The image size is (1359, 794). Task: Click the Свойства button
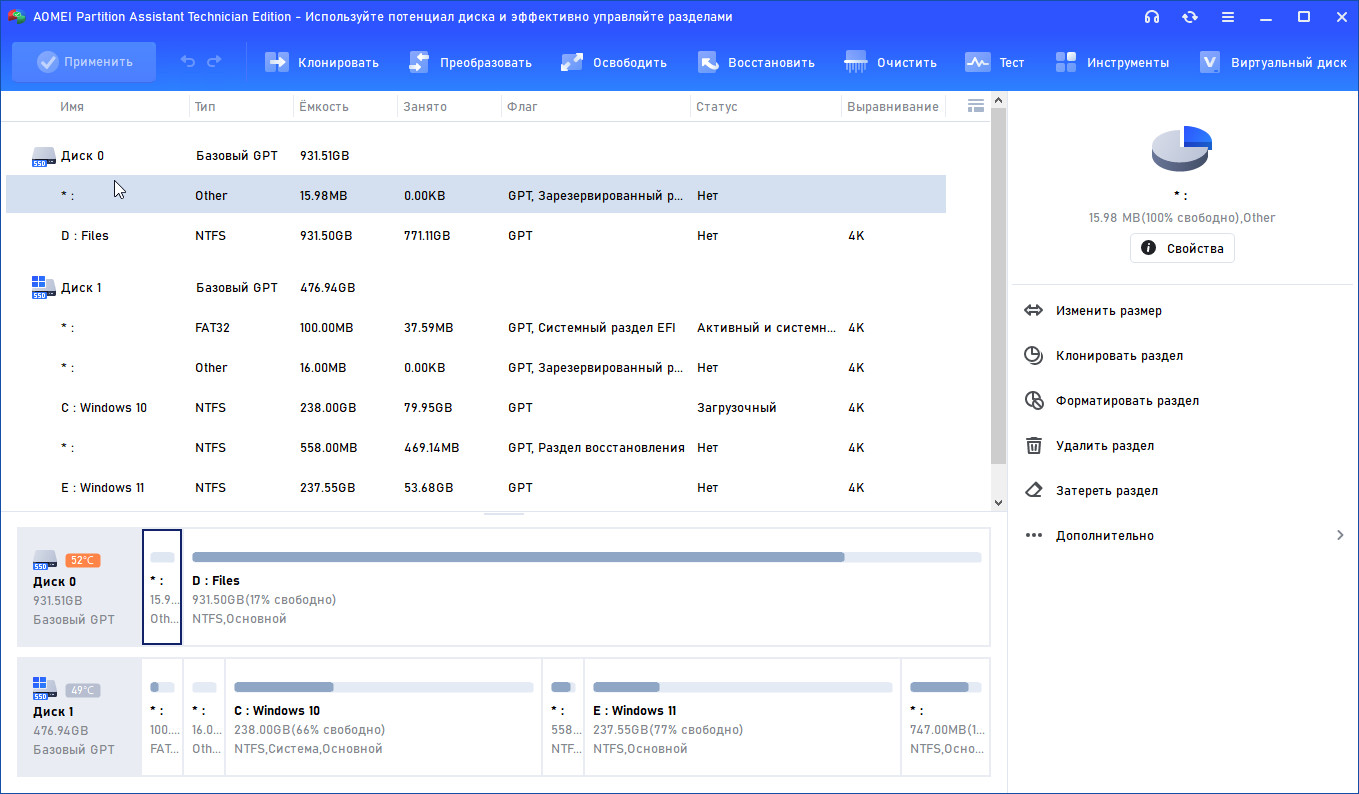[x=1182, y=248]
